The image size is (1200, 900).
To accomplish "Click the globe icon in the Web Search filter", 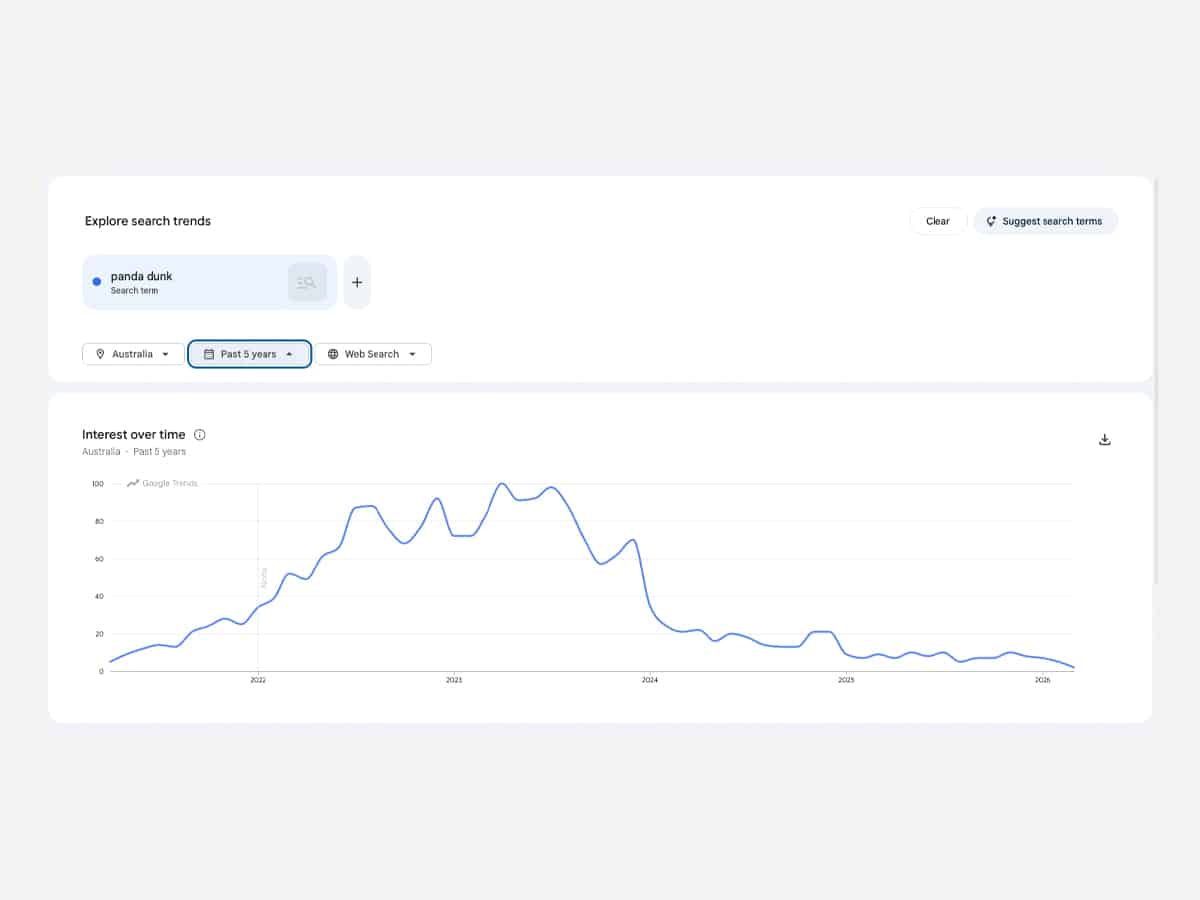I will tap(333, 354).
